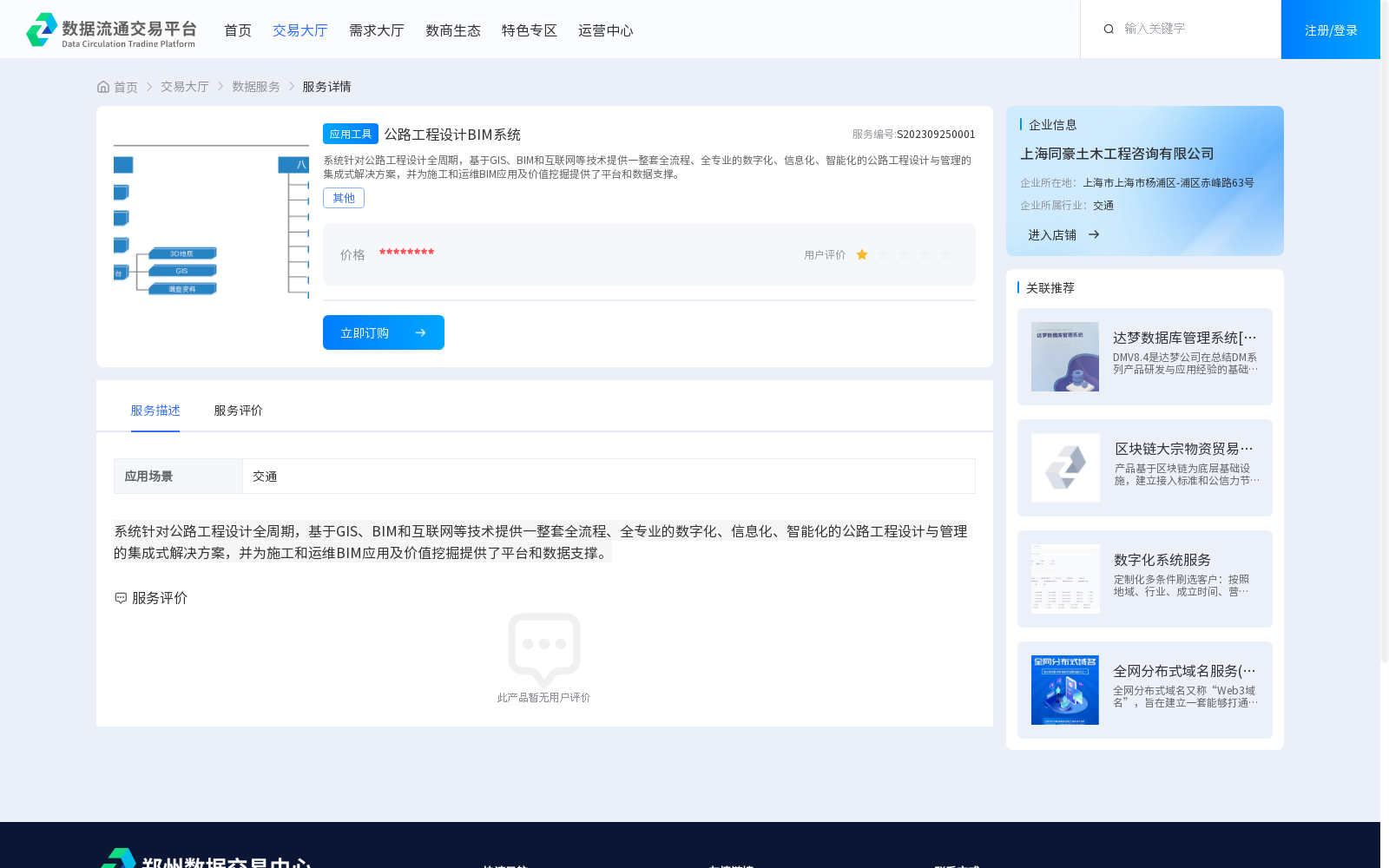Viewport: 1389px width, 868px height.
Task: Click the 应用场景 value 交通
Action: click(x=265, y=477)
